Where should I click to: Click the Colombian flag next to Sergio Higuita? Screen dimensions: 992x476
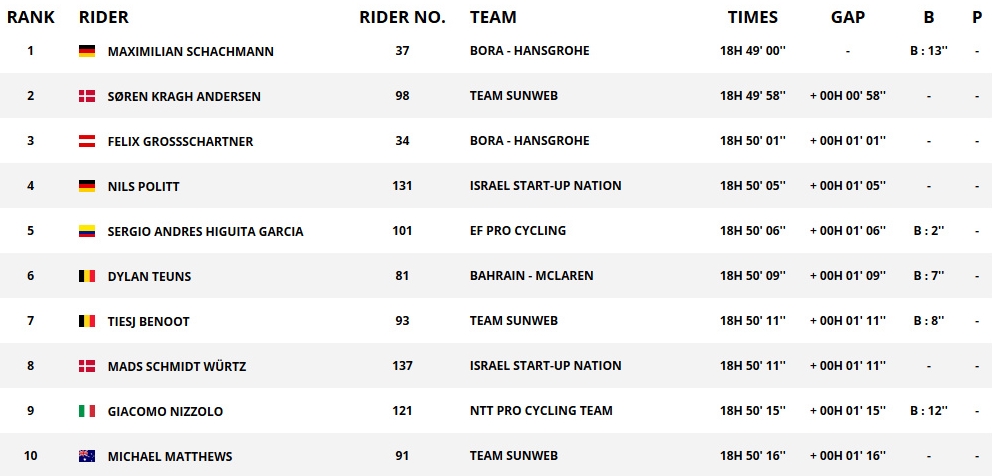87,231
